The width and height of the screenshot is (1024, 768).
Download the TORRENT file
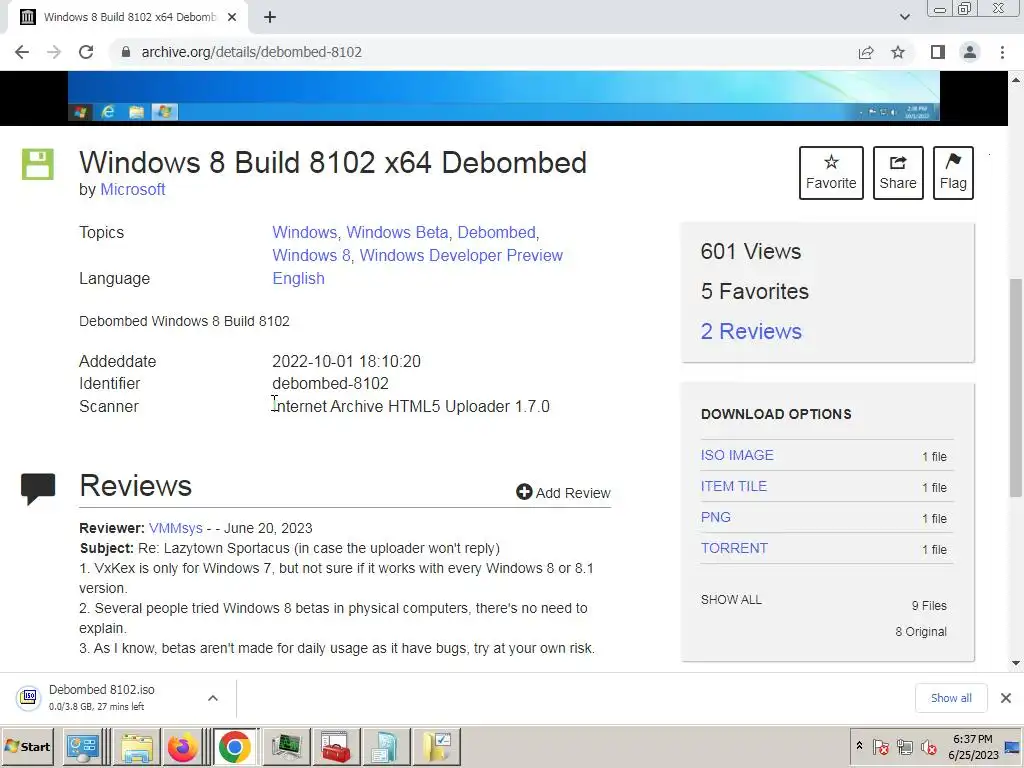[x=734, y=549]
